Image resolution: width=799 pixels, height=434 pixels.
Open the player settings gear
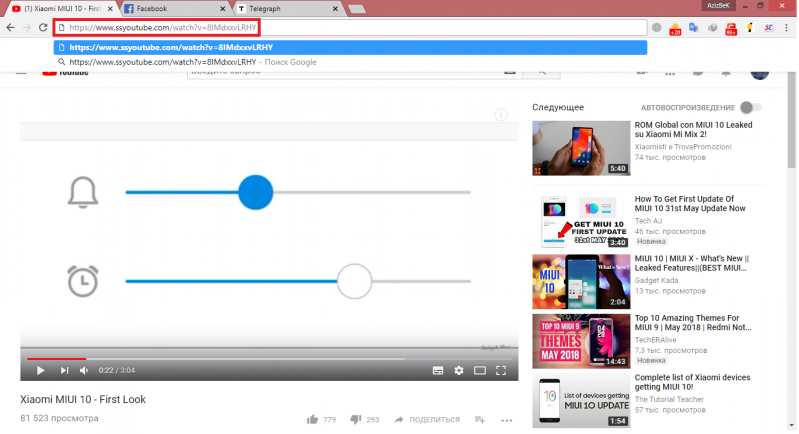[459, 370]
